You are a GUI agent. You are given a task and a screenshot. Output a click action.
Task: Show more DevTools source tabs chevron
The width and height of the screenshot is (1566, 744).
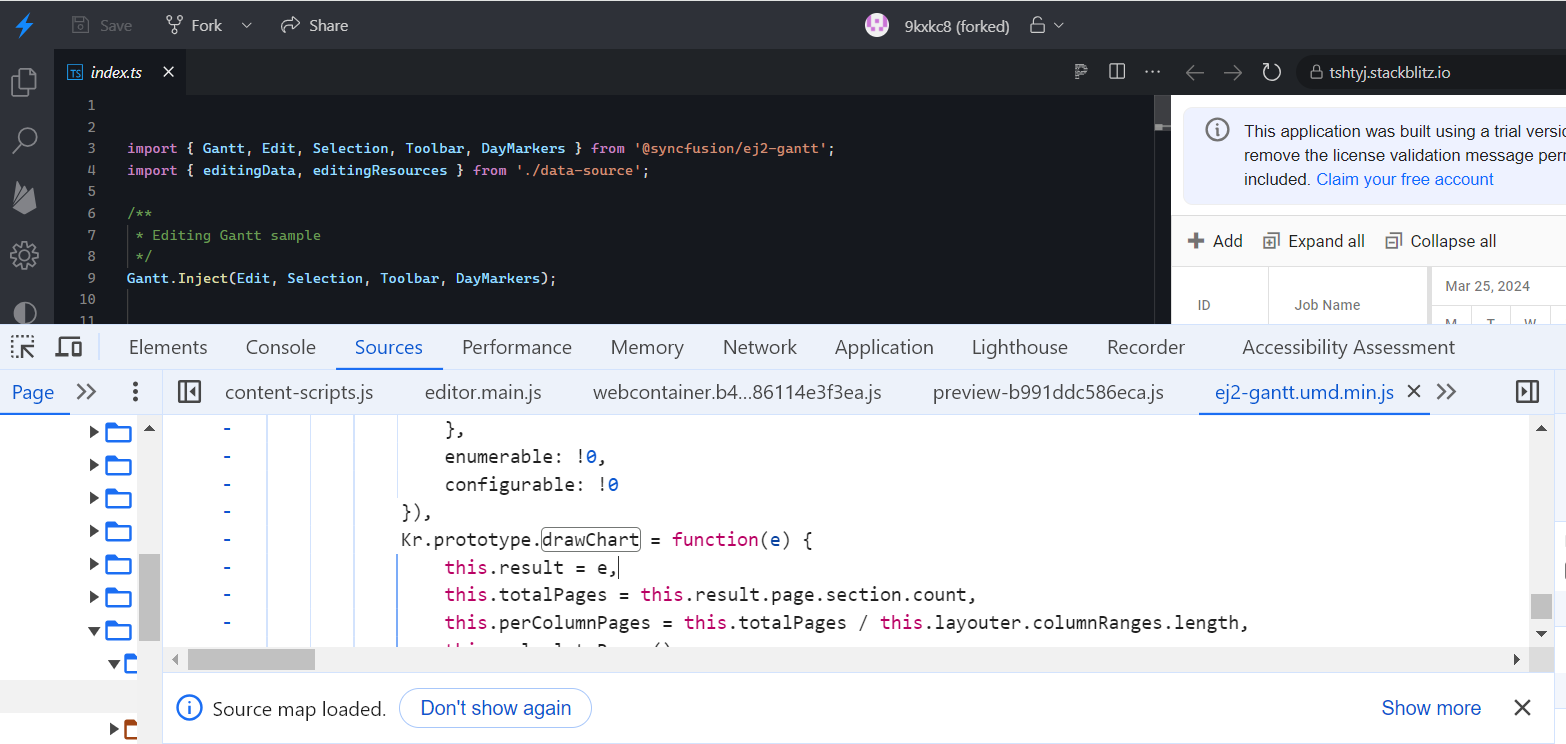point(1446,392)
